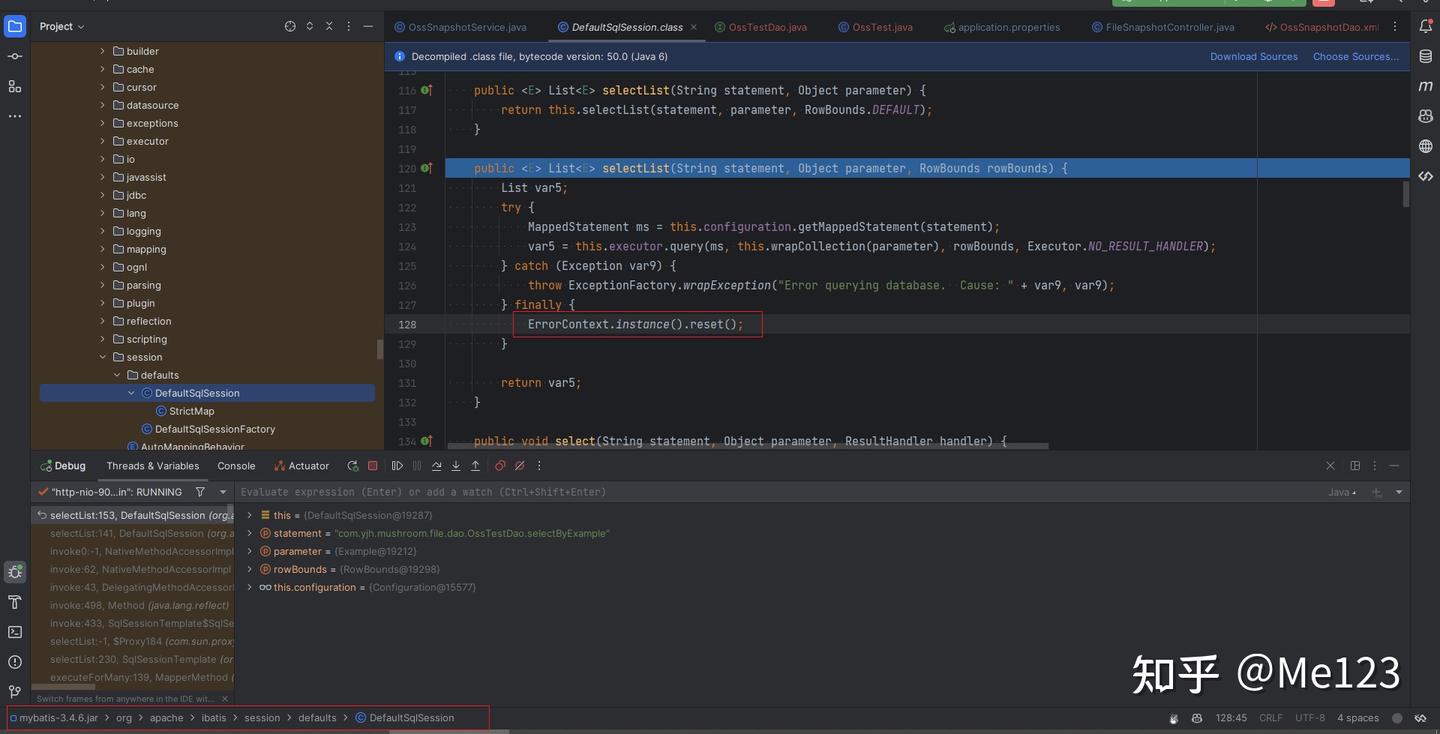
Task: Open the Console tab in debugger
Action: (236, 466)
